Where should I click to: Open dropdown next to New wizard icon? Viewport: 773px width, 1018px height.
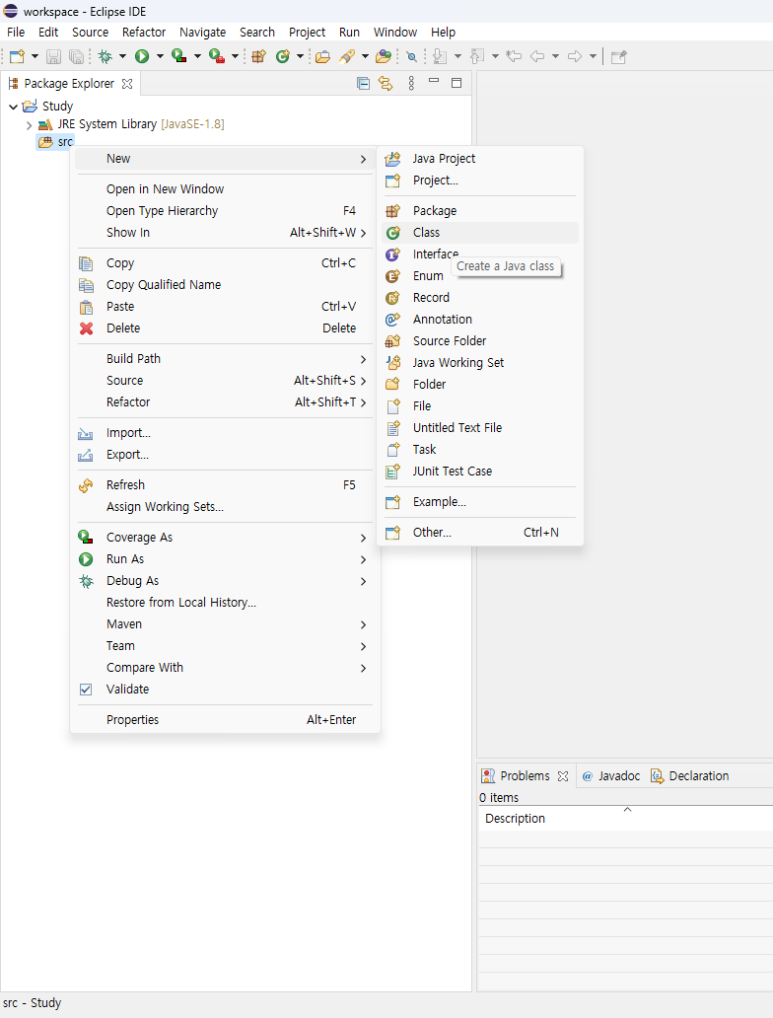[35, 56]
